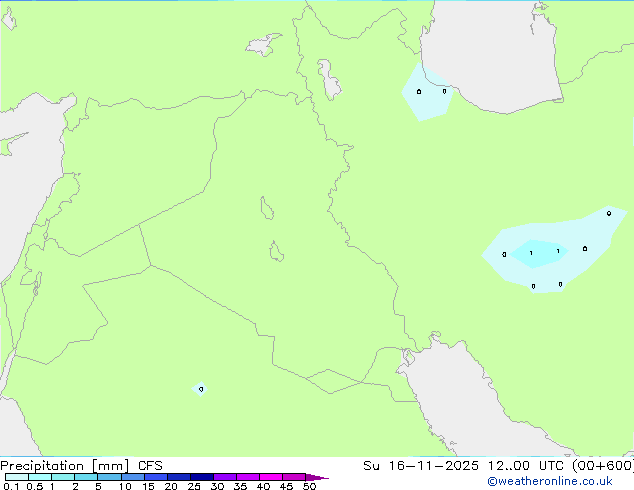Select the 'CFS' model label
Image resolution: width=634 pixels, height=490 pixels.
150,466
